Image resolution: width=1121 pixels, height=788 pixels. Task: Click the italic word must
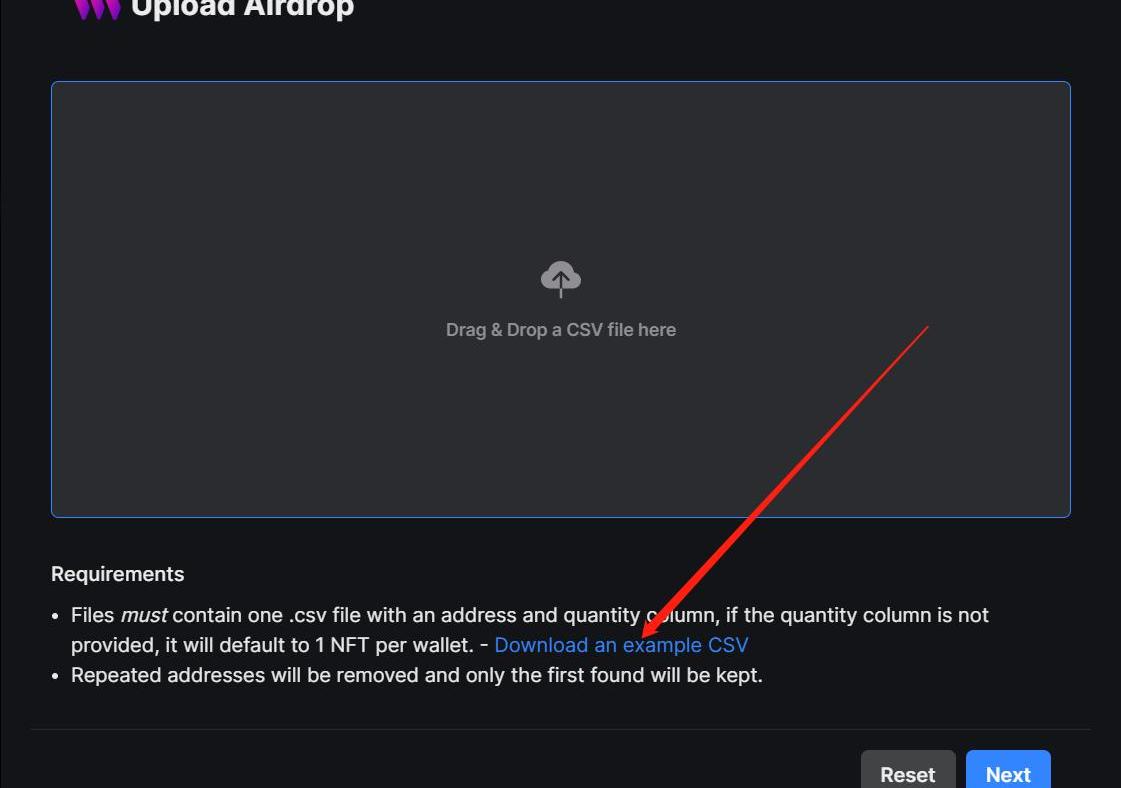click(x=144, y=615)
